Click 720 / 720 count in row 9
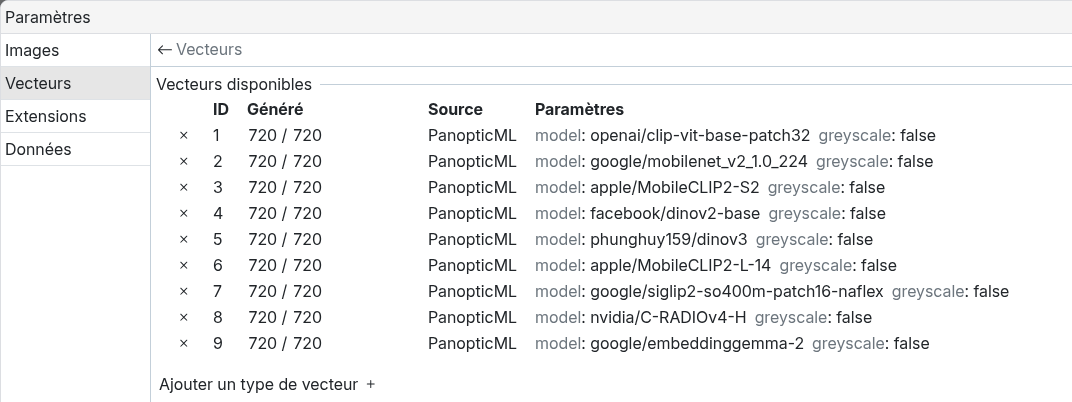 tap(284, 344)
